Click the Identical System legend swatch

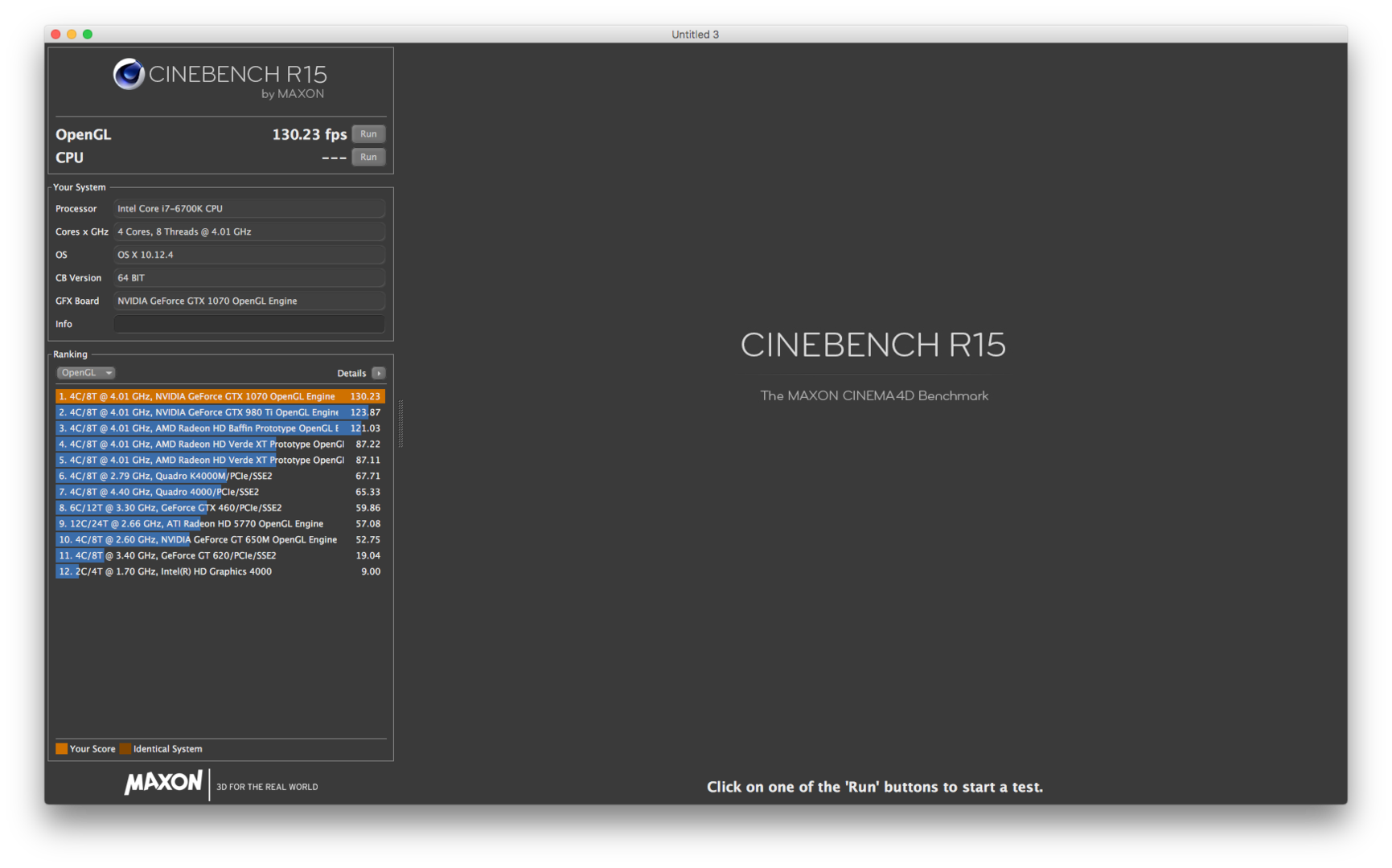point(125,749)
